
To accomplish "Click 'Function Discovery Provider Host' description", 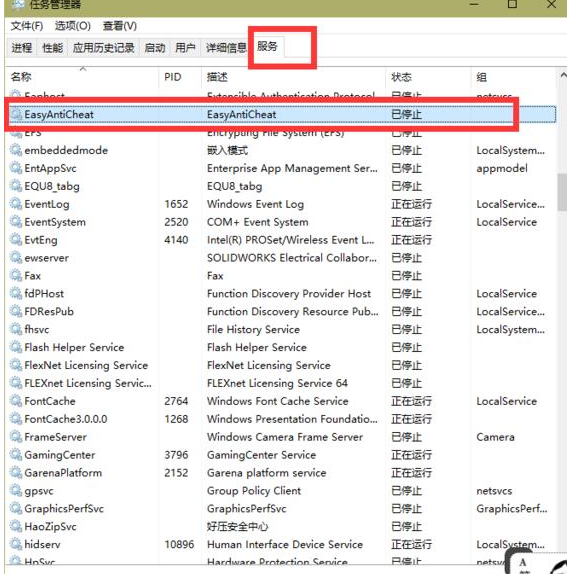I will (x=289, y=294).
